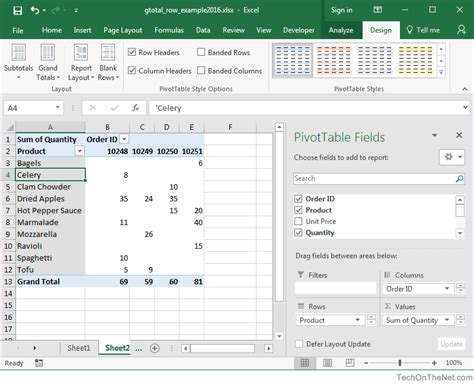Screen dimensions: 474x385
Task: Click the Save icon in the title bar
Action: pos(17,10)
